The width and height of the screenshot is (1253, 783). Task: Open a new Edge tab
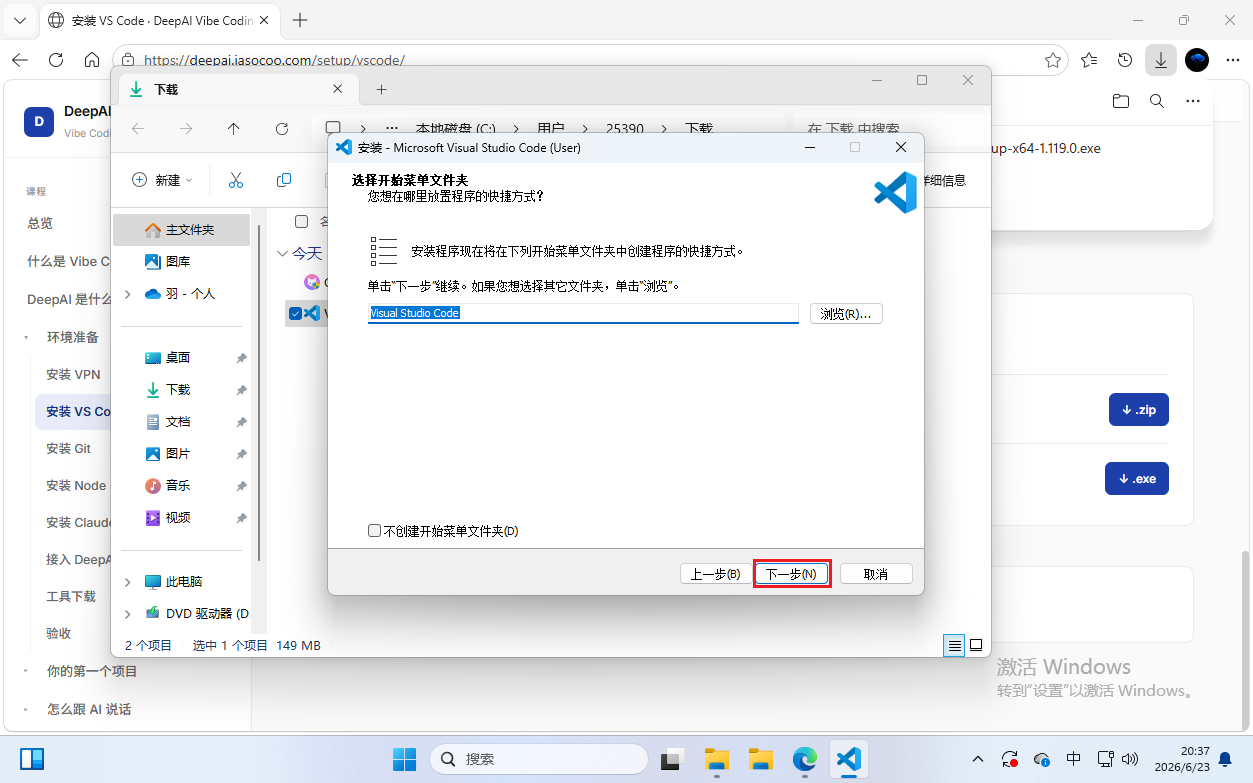tap(300, 20)
